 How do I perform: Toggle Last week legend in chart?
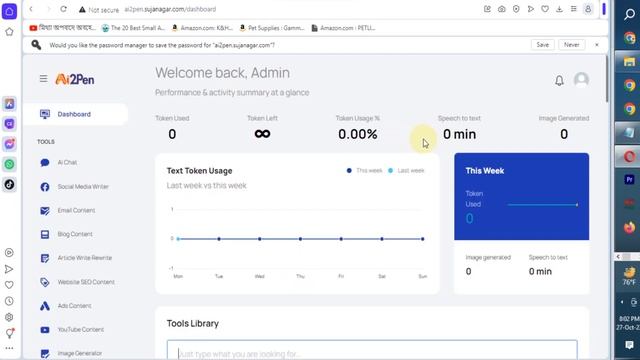[x=406, y=171]
